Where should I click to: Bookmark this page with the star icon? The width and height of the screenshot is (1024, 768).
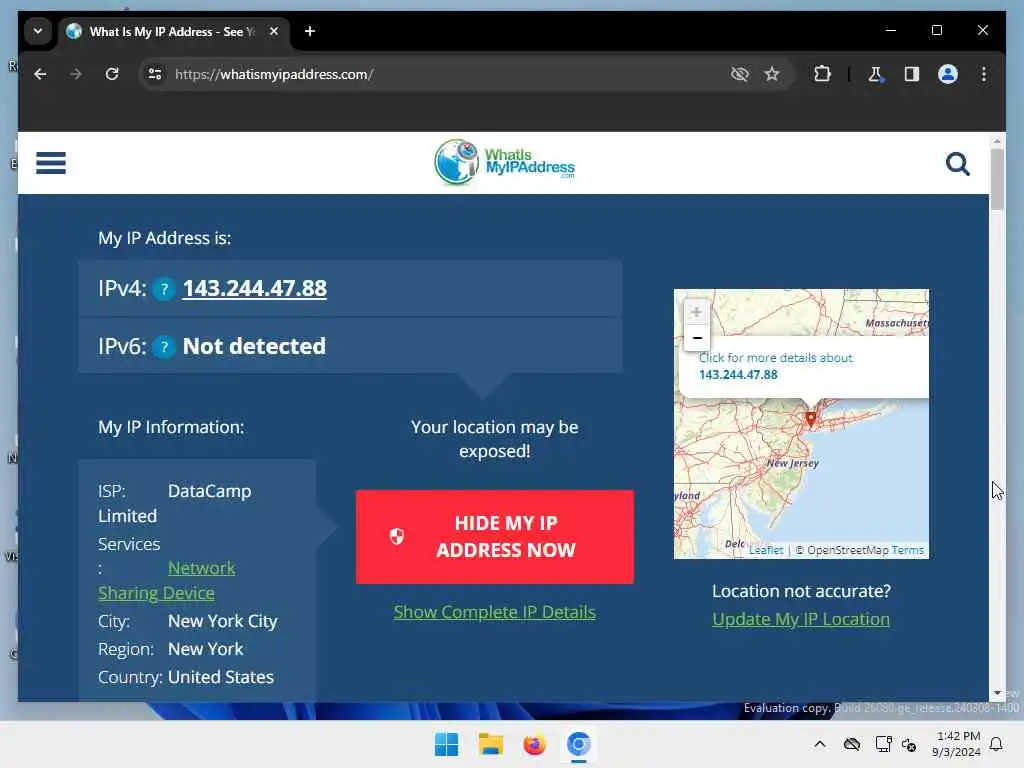tap(772, 74)
